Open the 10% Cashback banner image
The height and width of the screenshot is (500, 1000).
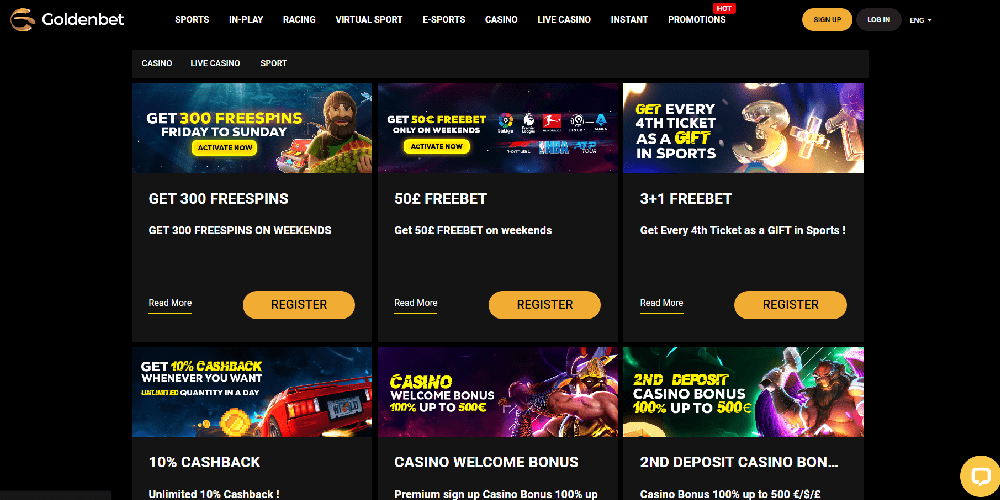[252, 392]
